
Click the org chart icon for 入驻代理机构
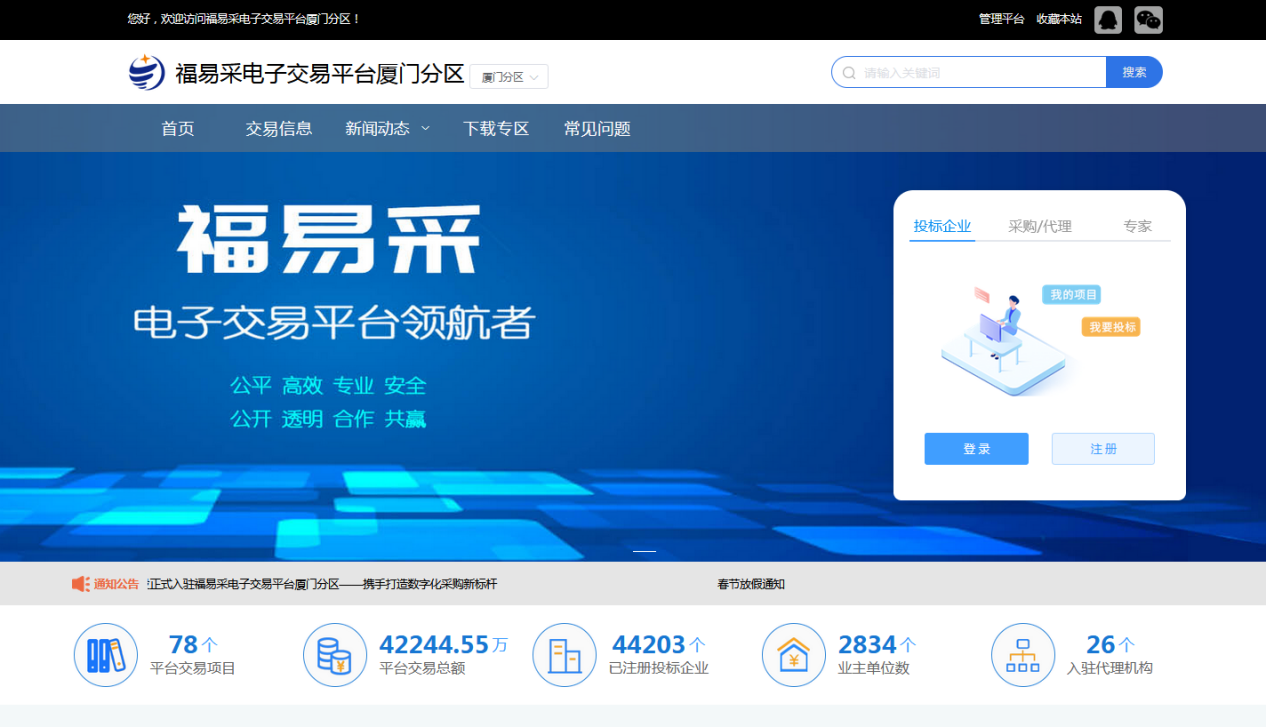(1022, 655)
